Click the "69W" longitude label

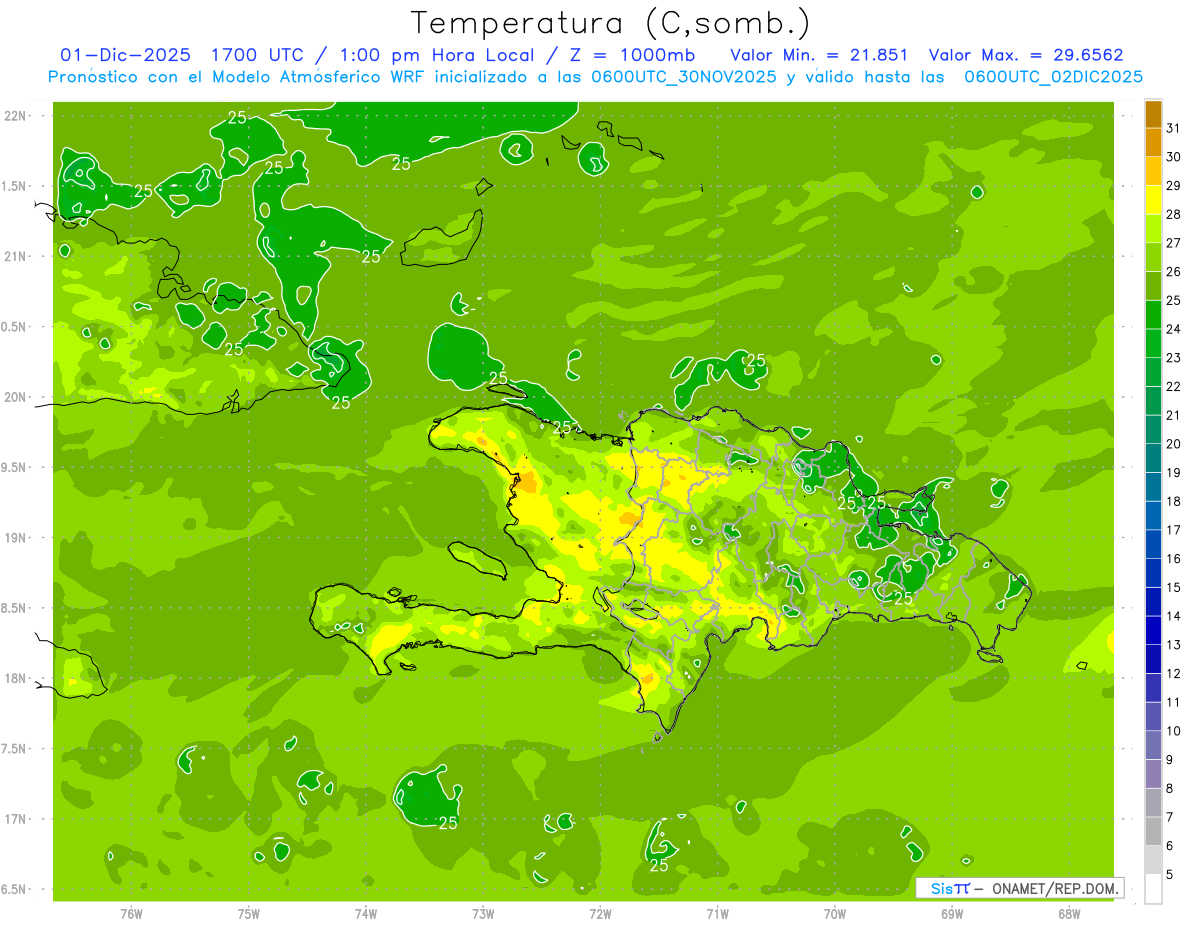point(952,914)
